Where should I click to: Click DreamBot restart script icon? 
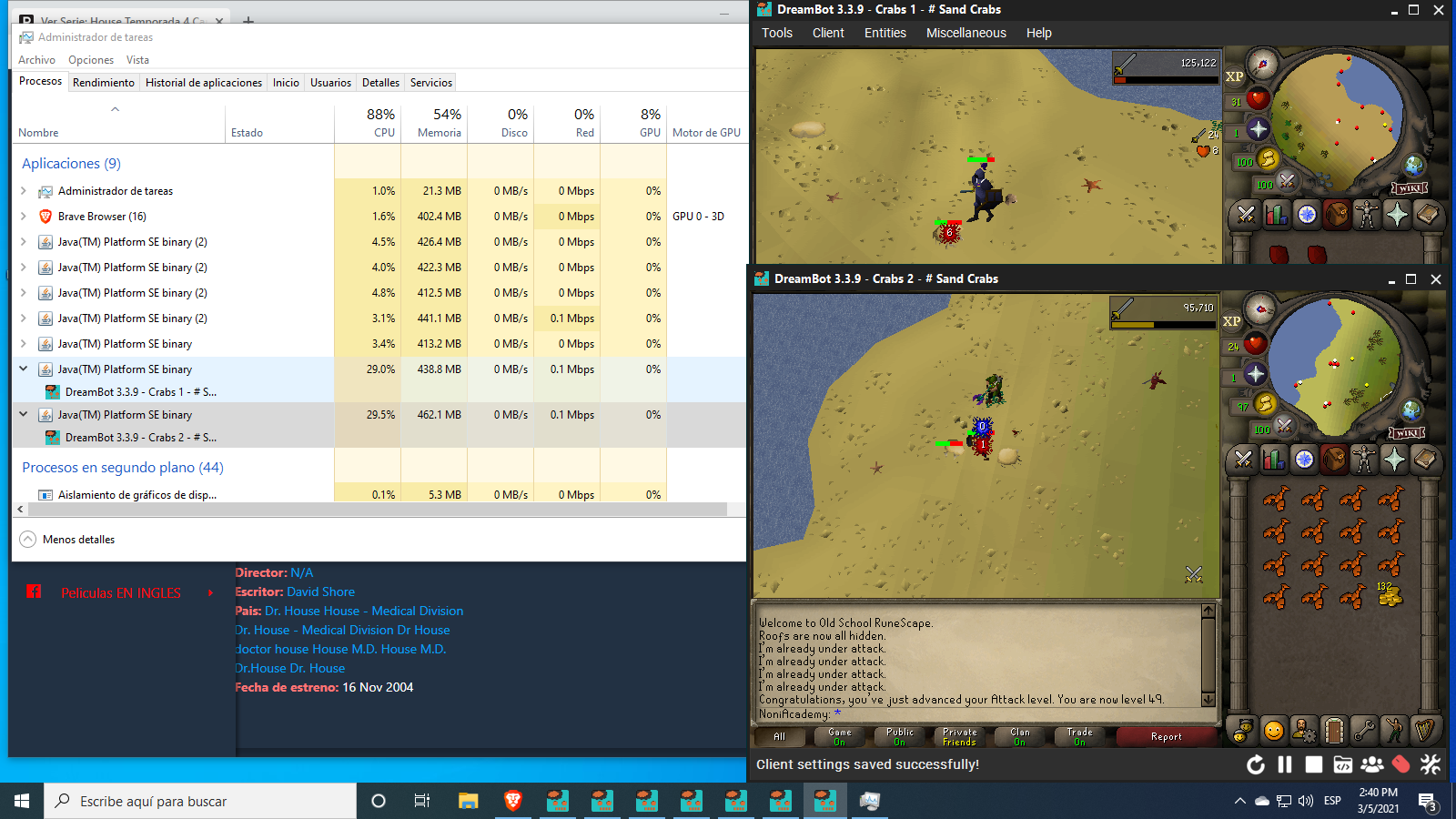click(x=1256, y=764)
